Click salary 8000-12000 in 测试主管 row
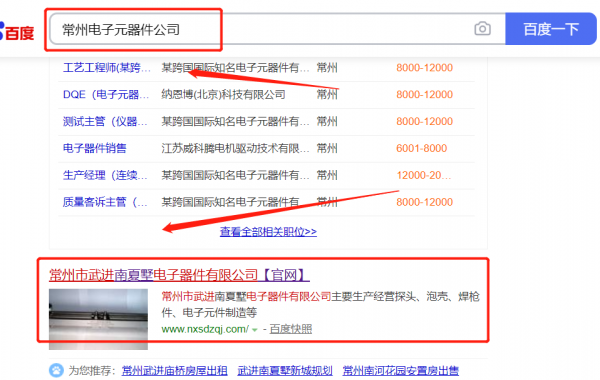The width and height of the screenshot is (600, 380). click(x=424, y=121)
